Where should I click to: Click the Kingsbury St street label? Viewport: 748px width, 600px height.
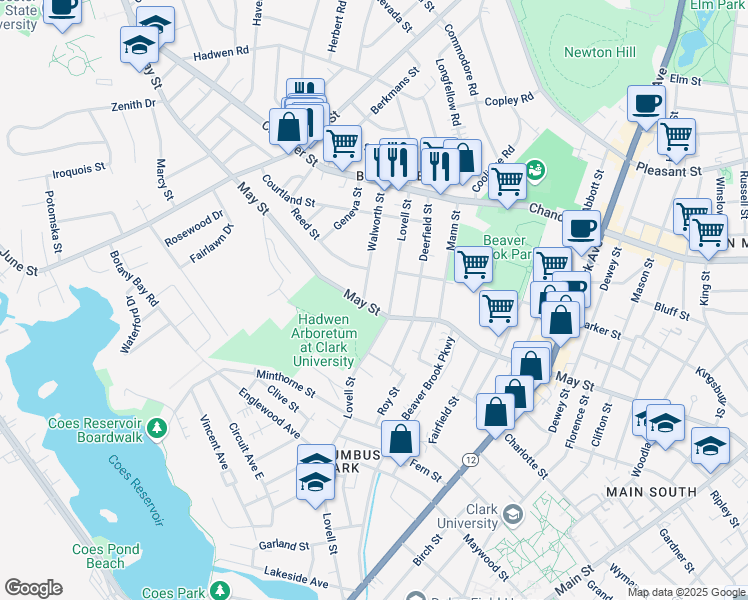[x=710, y=392]
